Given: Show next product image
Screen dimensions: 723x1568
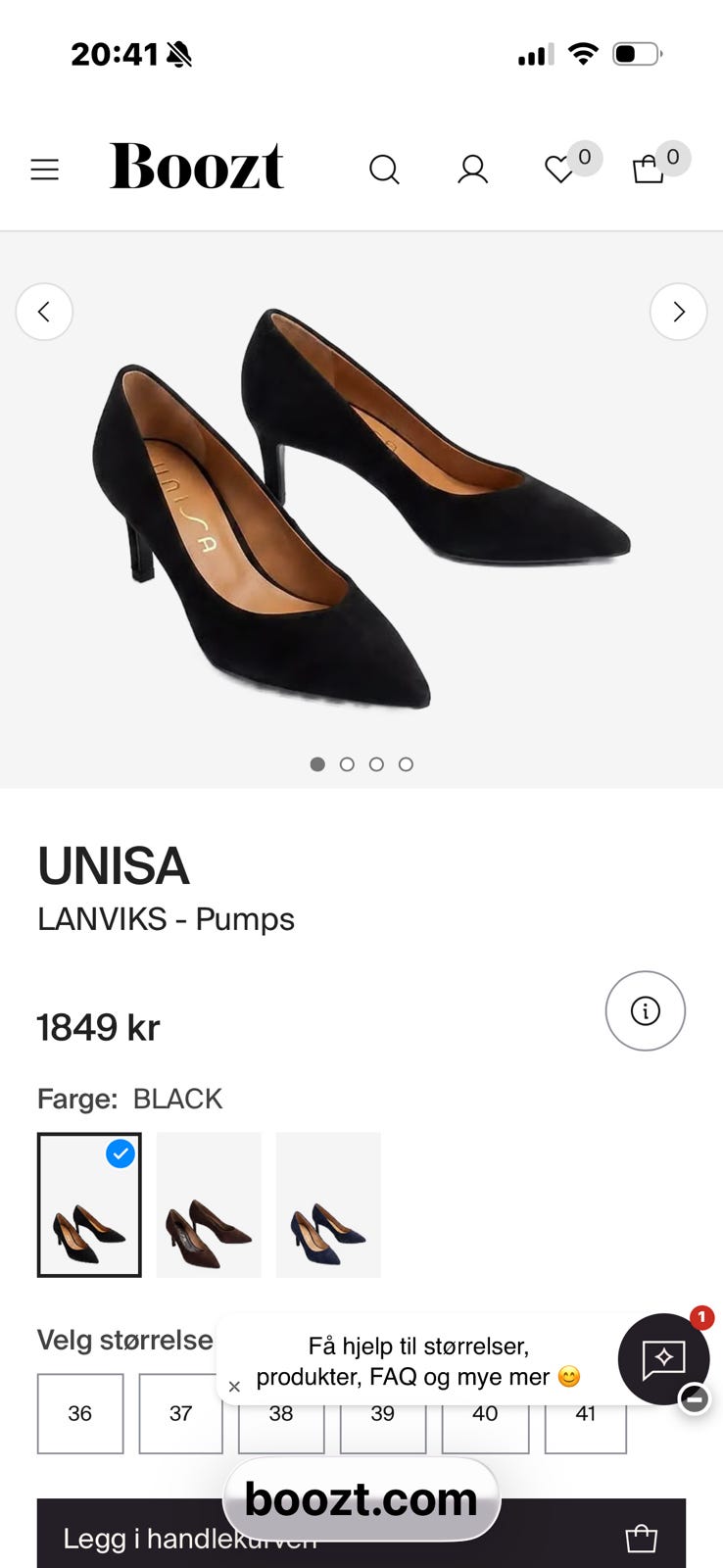Looking at the screenshot, I should point(678,312).
